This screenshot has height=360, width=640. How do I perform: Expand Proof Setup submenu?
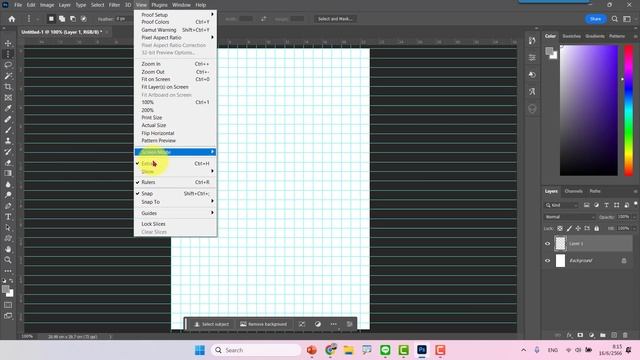[x=175, y=15]
